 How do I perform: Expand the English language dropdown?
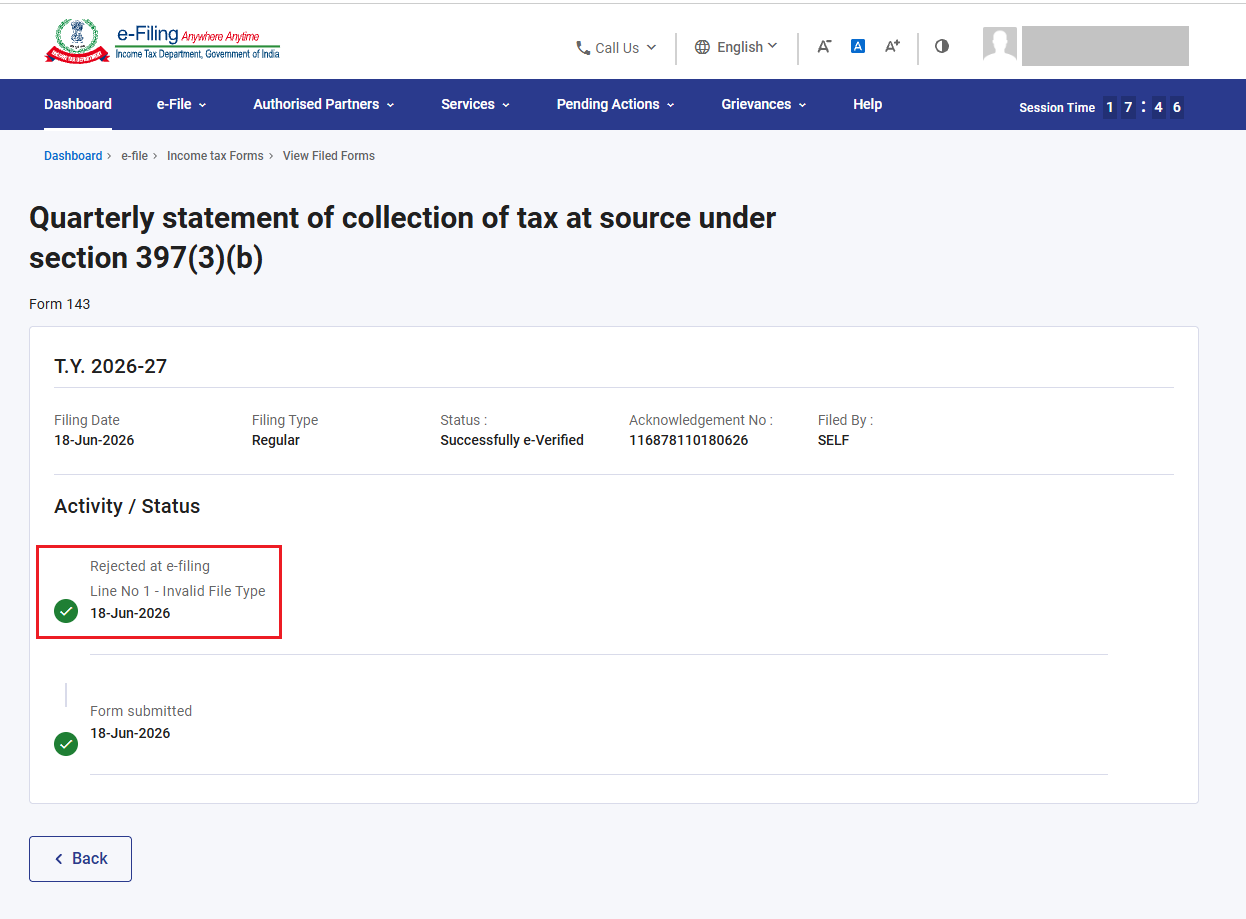737,47
